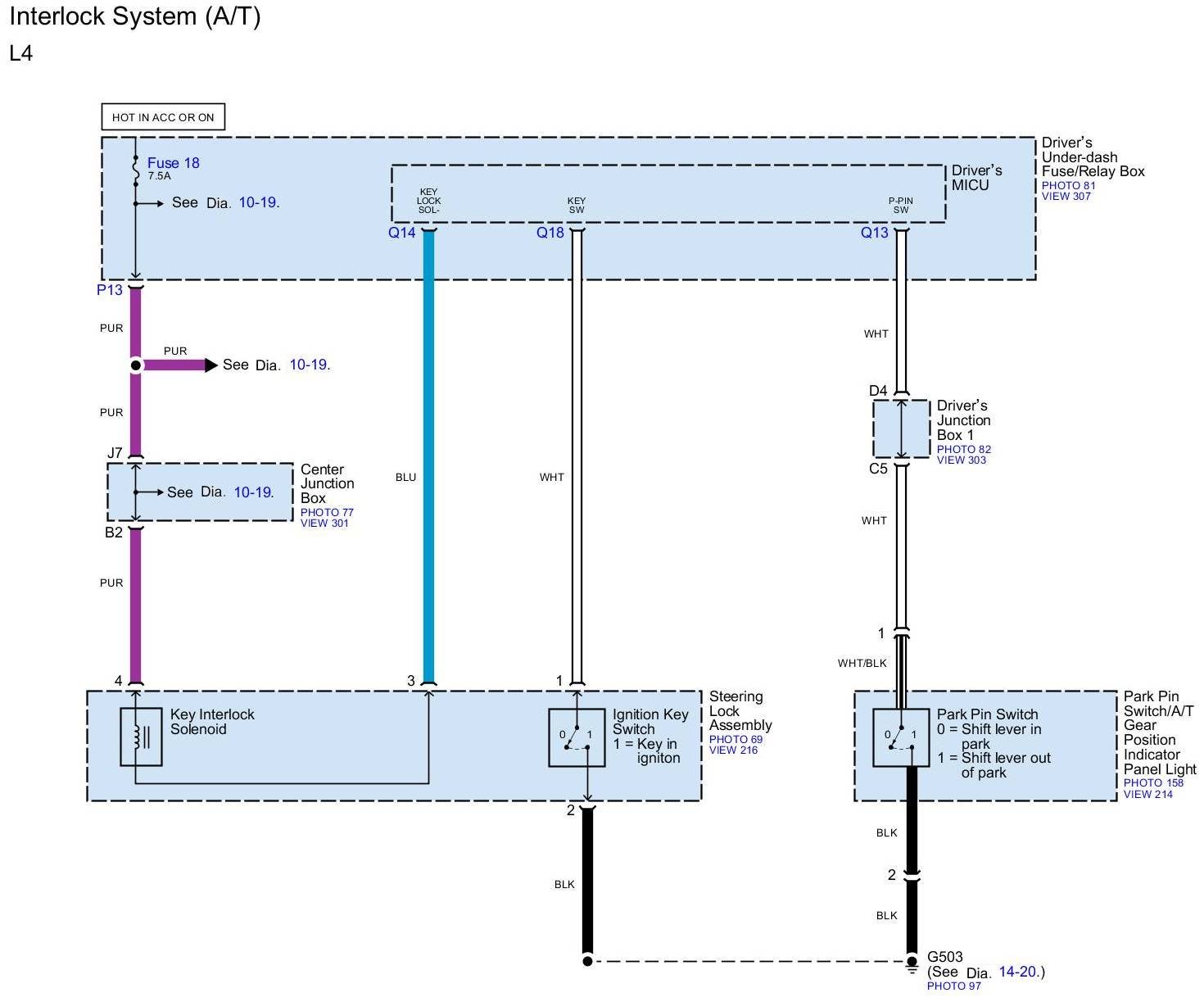Open VIEW 307 link
This screenshot has width=1204, height=1002.
[1066, 197]
